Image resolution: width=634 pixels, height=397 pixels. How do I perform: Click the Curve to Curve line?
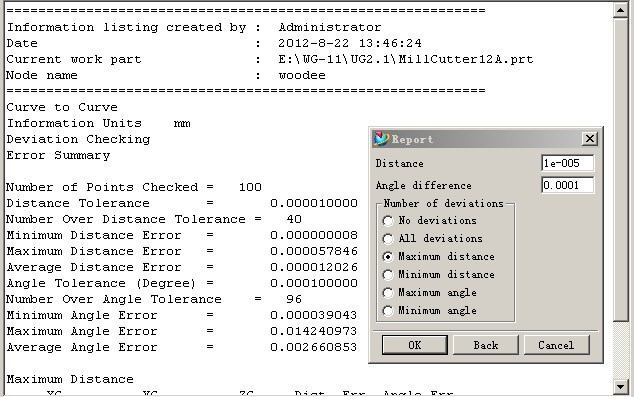(x=62, y=107)
